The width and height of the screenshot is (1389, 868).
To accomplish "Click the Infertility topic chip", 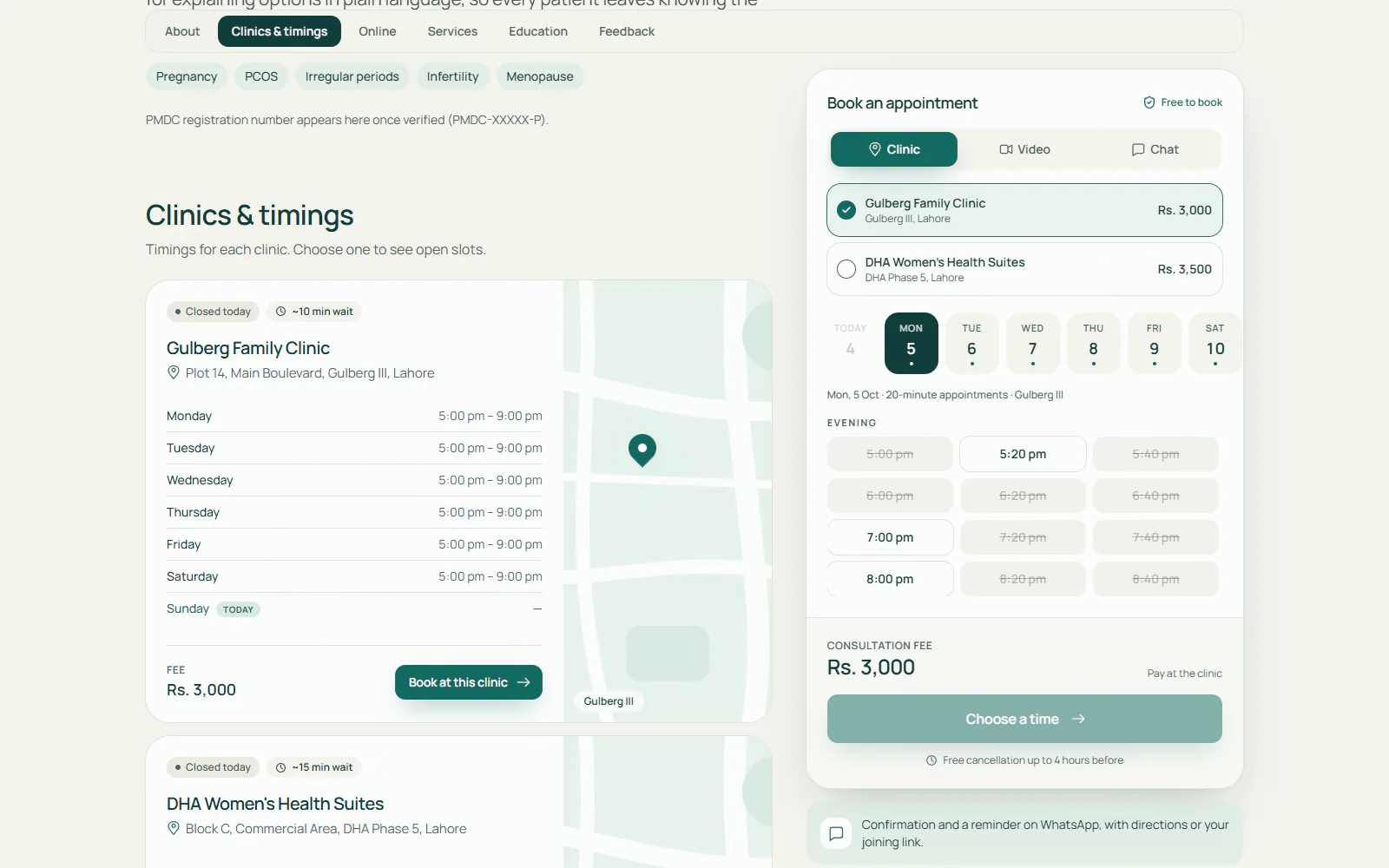I will point(452,76).
